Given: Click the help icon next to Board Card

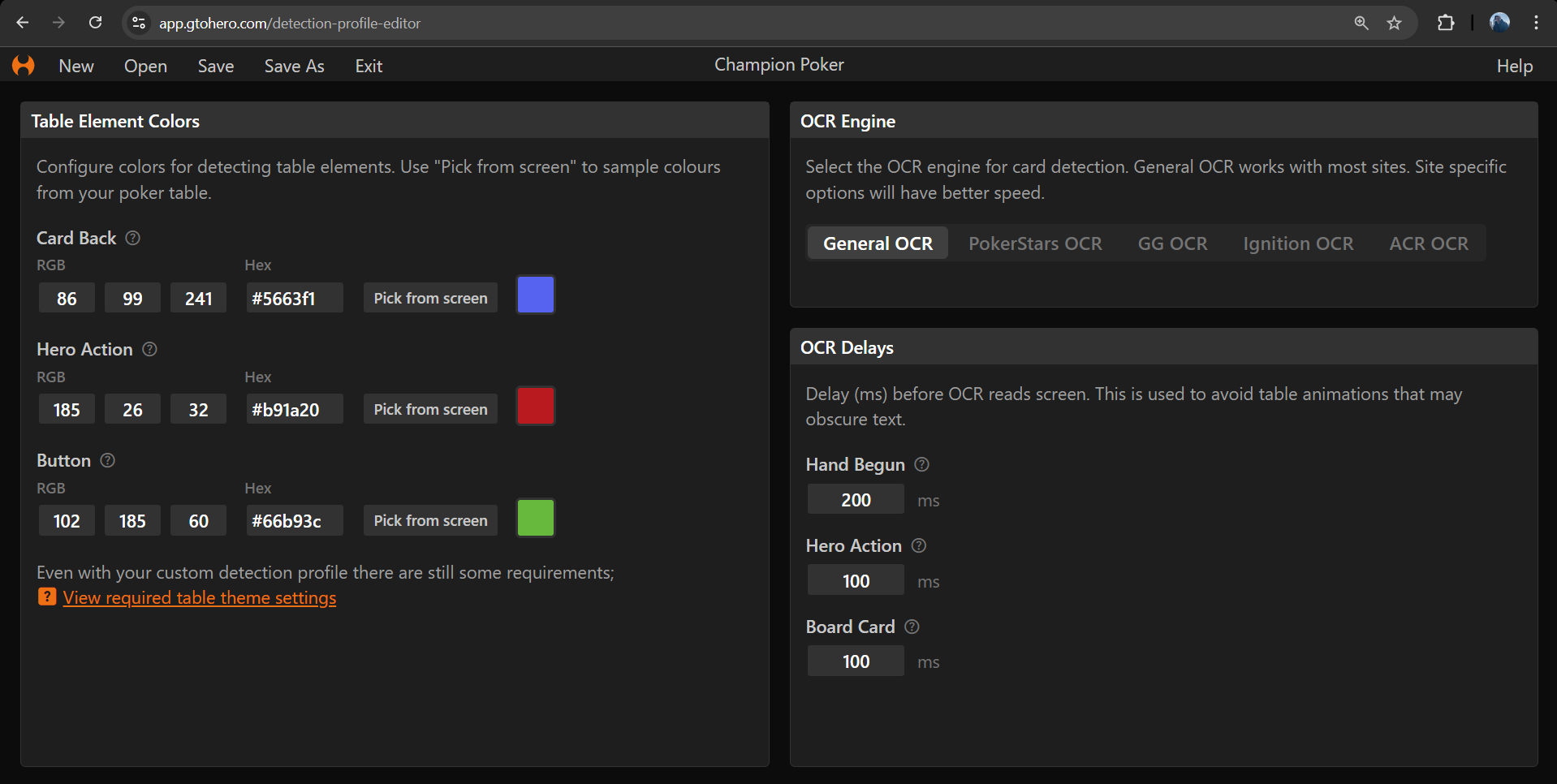Looking at the screenshot, I should 912,627.
